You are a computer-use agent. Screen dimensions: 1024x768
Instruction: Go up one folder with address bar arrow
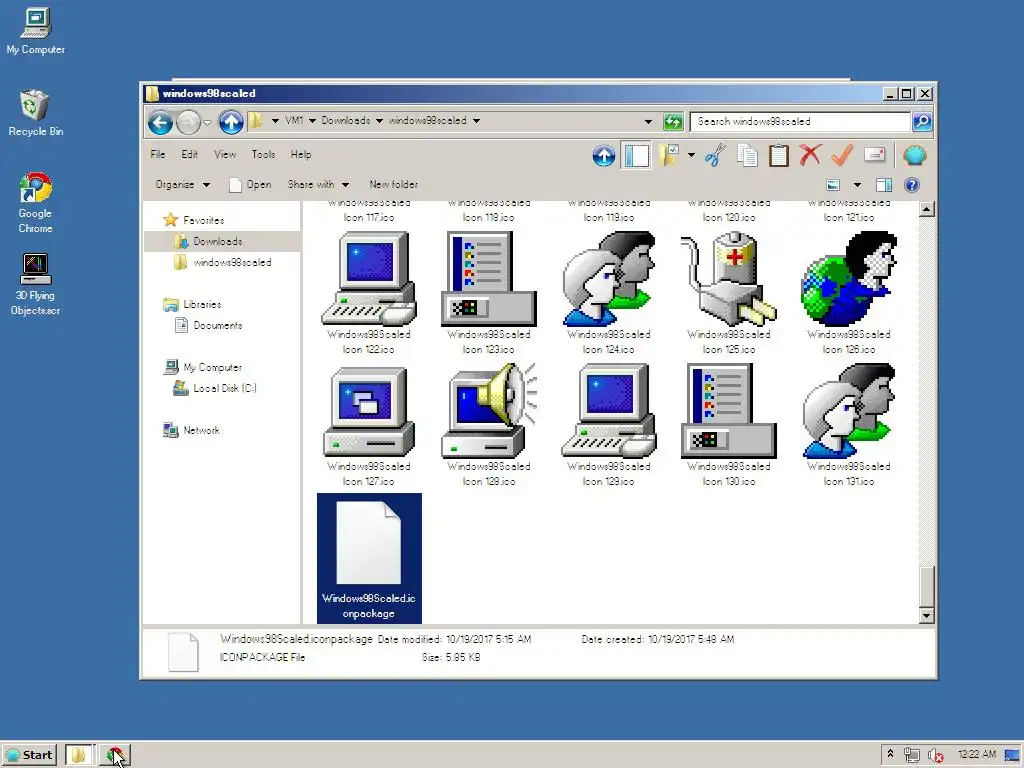tap(231, 122)
